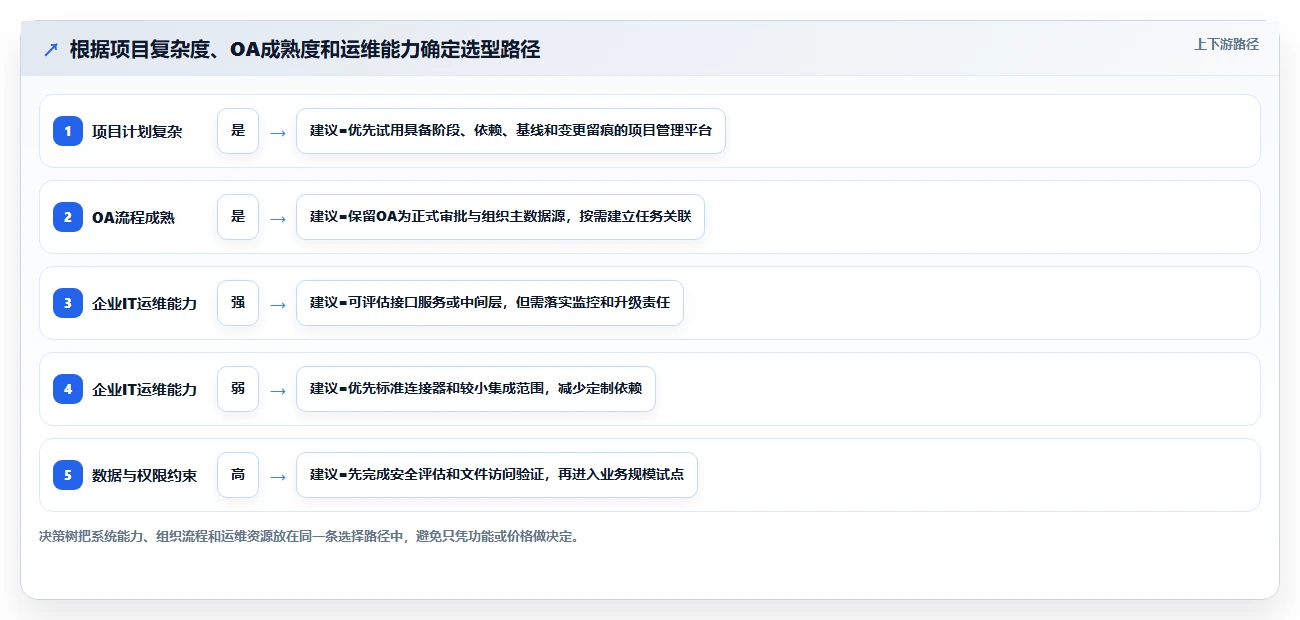This screenshot has height=620, width=1300.
Task: Click the diagonal arrow icon beside the title
Action: (x=51, y=49)
